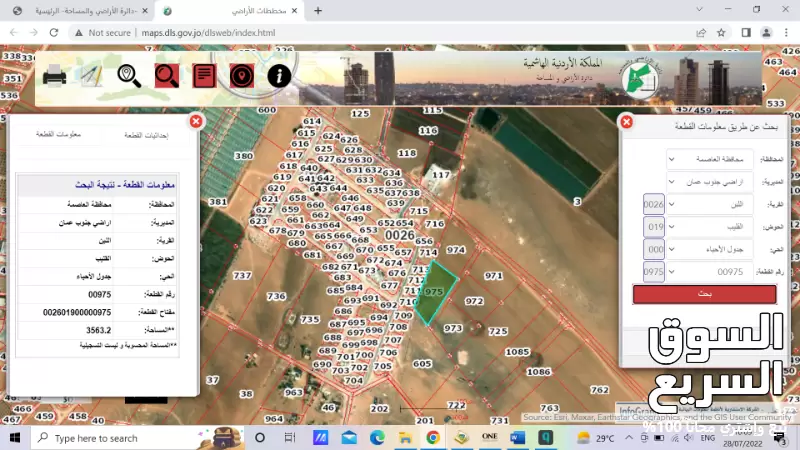Click the ENG language indicator

click(x=708, y=438)
